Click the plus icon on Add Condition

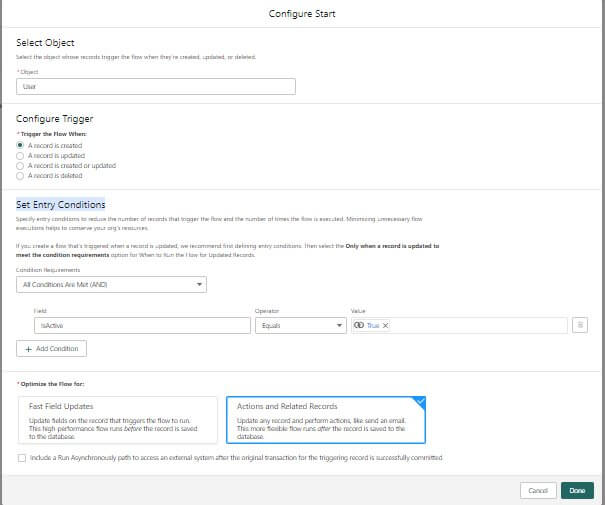[28, 349]
